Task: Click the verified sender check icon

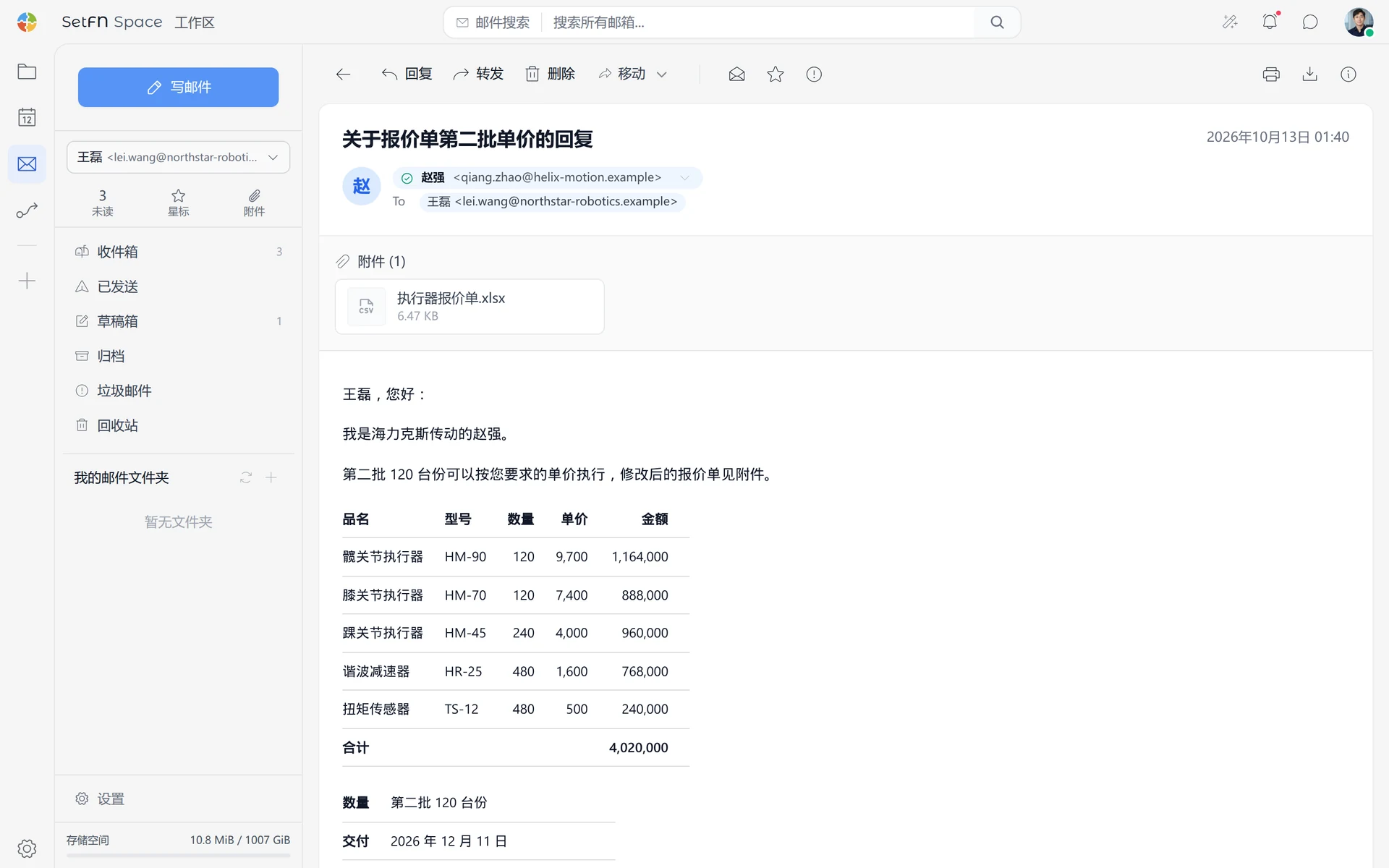Action: [x=407, y=178]
